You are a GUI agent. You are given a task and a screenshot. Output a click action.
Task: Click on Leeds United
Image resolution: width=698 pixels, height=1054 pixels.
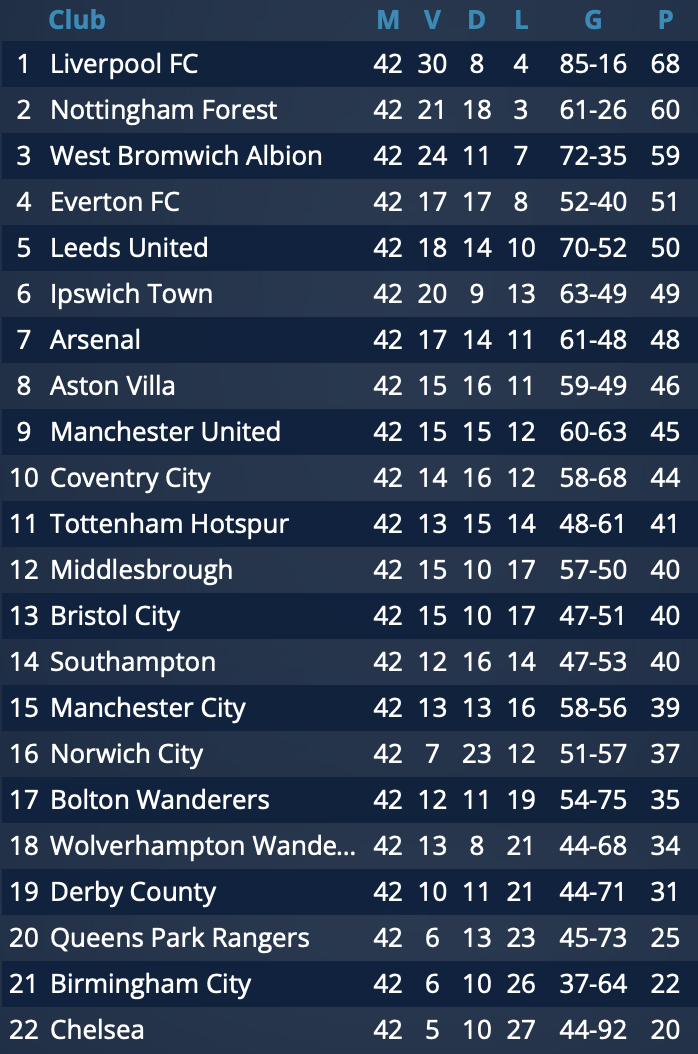coord(129,248)
